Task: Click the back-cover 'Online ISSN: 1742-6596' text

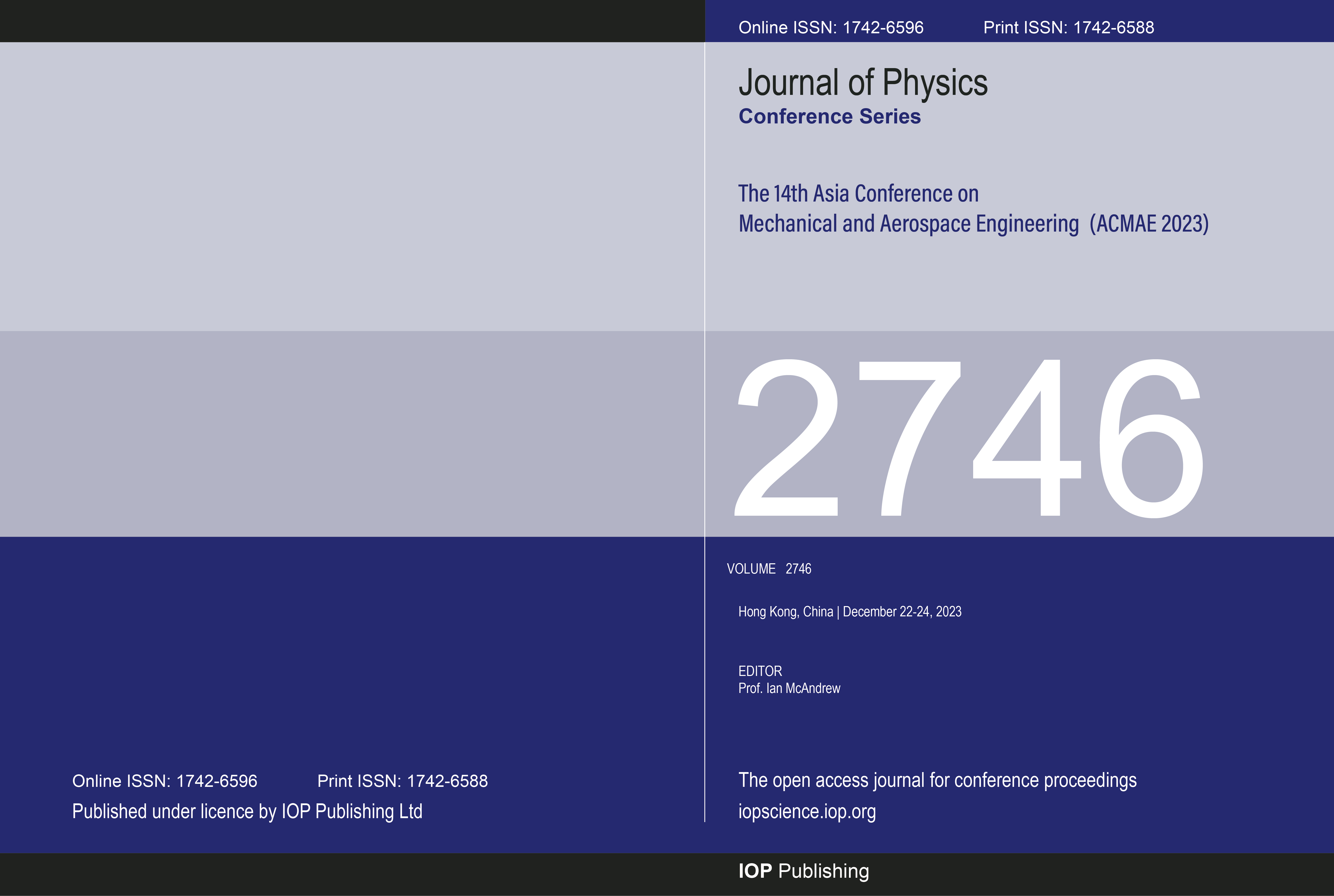Action: pyautogui.click(x=165, y=781)
